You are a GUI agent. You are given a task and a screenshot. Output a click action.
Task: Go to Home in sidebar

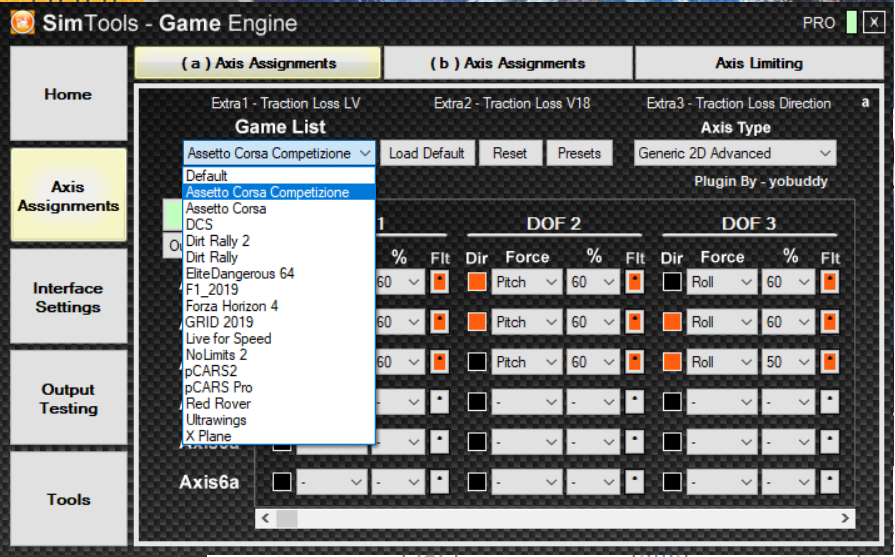pos(68,94)
